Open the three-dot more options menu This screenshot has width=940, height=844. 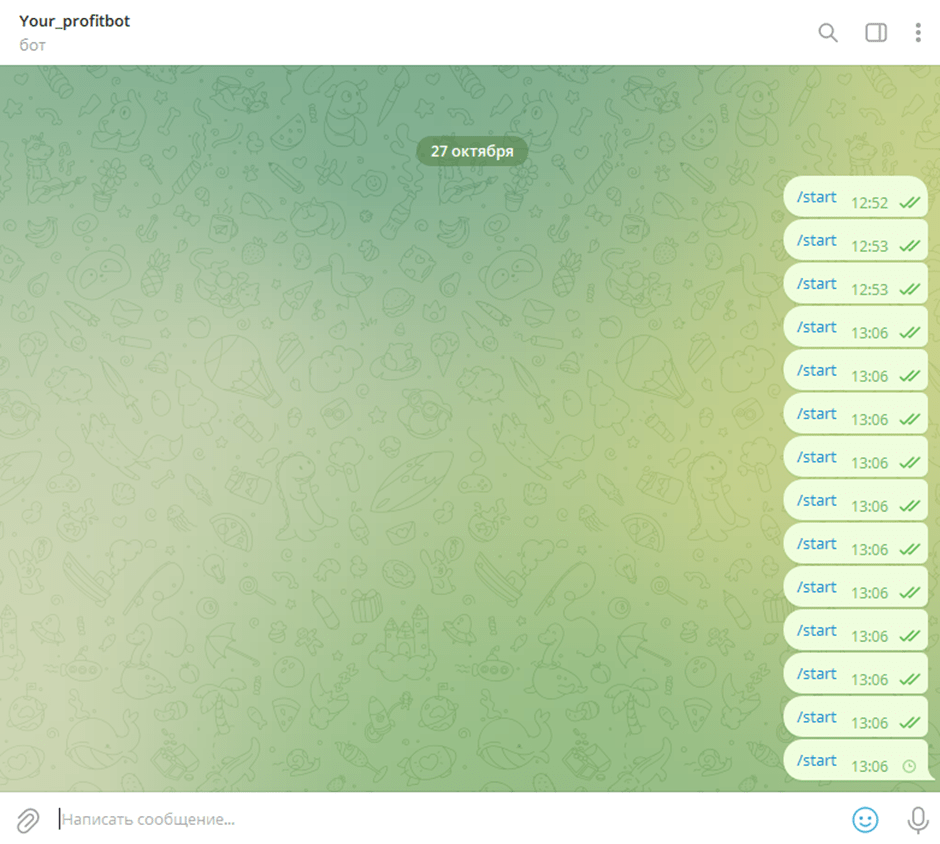coord(918,32)
